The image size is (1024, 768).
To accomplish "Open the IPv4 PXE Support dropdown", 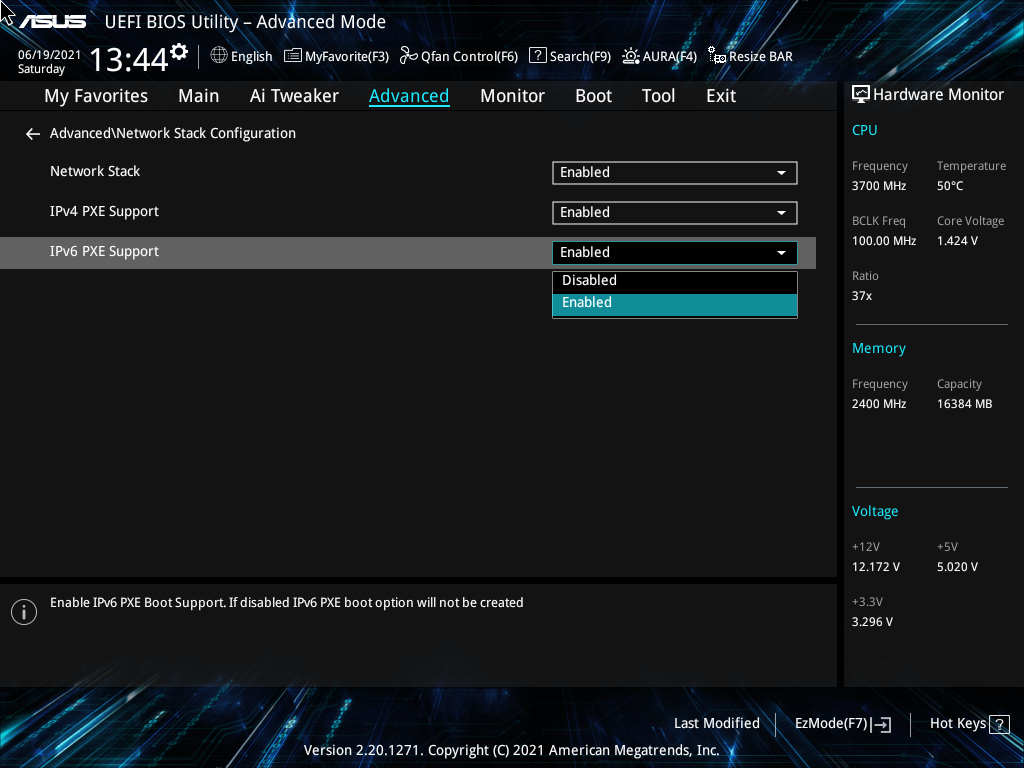I will tap(674, 212).
